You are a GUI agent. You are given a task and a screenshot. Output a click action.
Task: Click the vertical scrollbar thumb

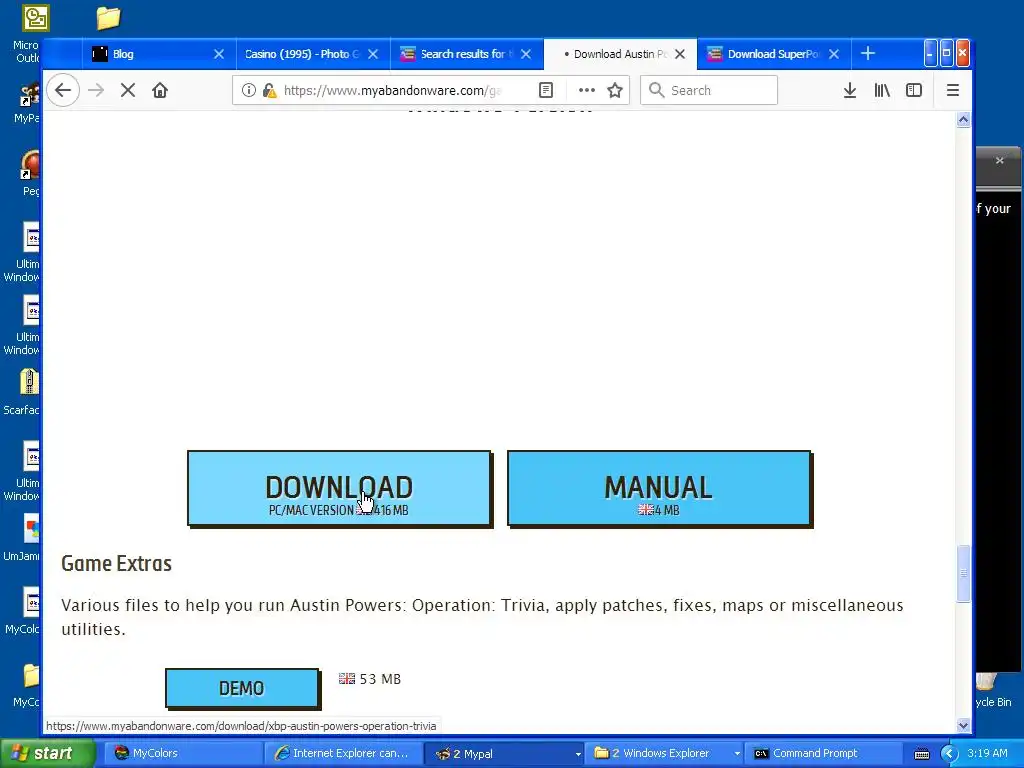click(963, 573)
